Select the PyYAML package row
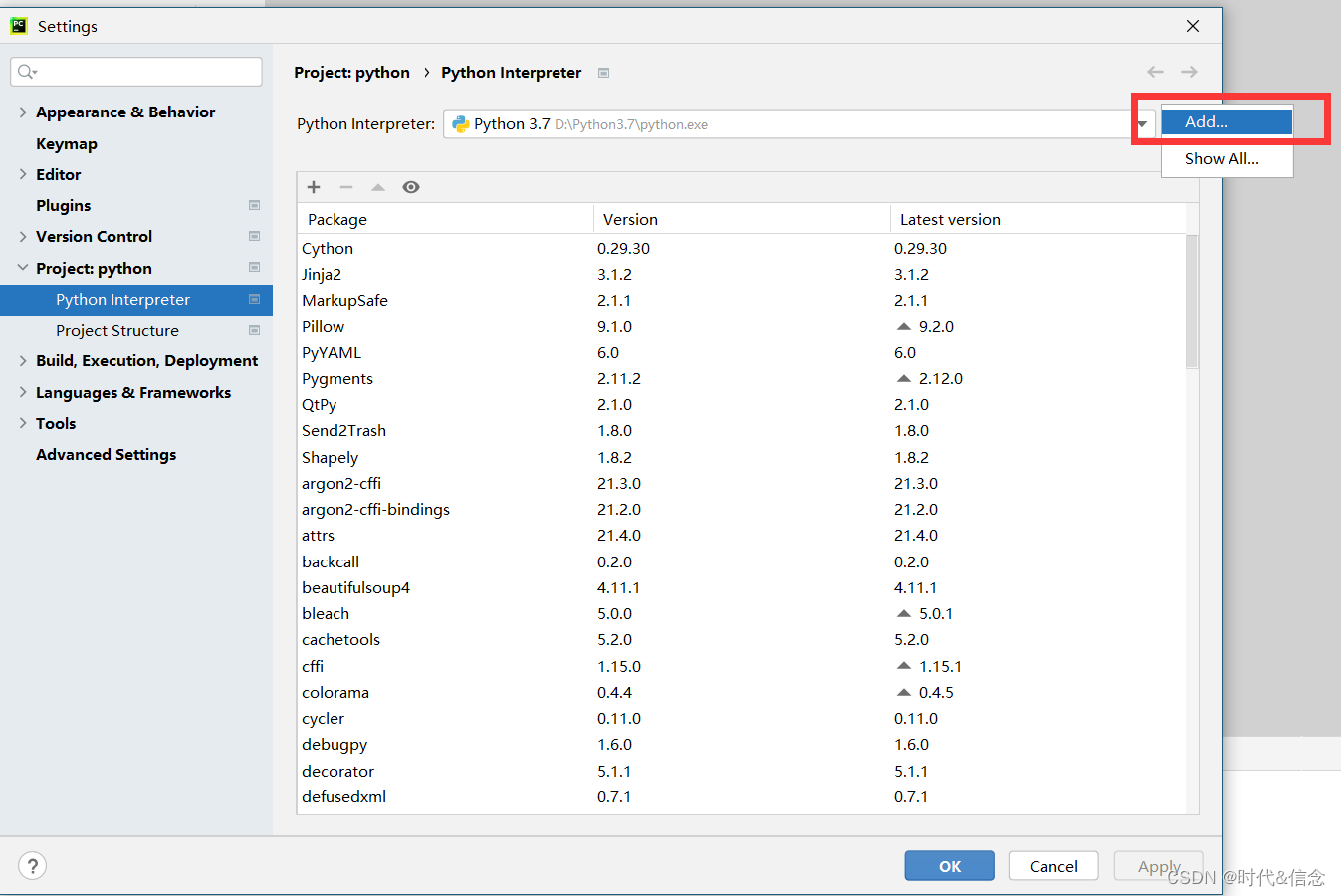1341x896 pixels. pyautogui.click(x=742, y=352)
